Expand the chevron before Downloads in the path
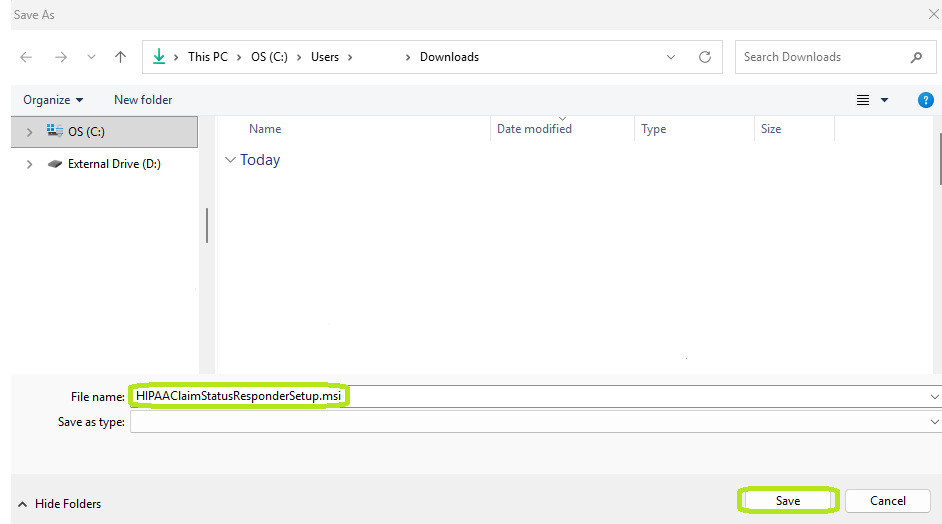942x524 pixels. 408,57
